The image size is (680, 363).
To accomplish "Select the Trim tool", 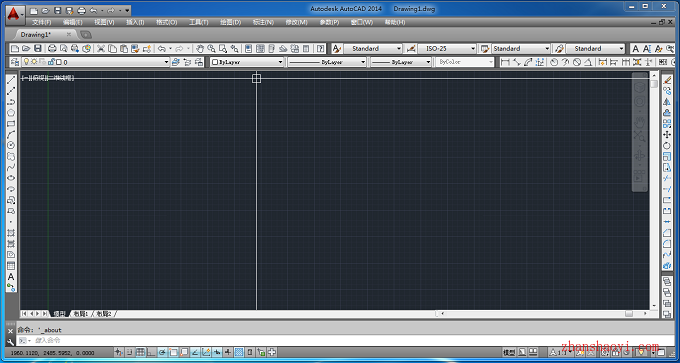I will tap(667, 178).
